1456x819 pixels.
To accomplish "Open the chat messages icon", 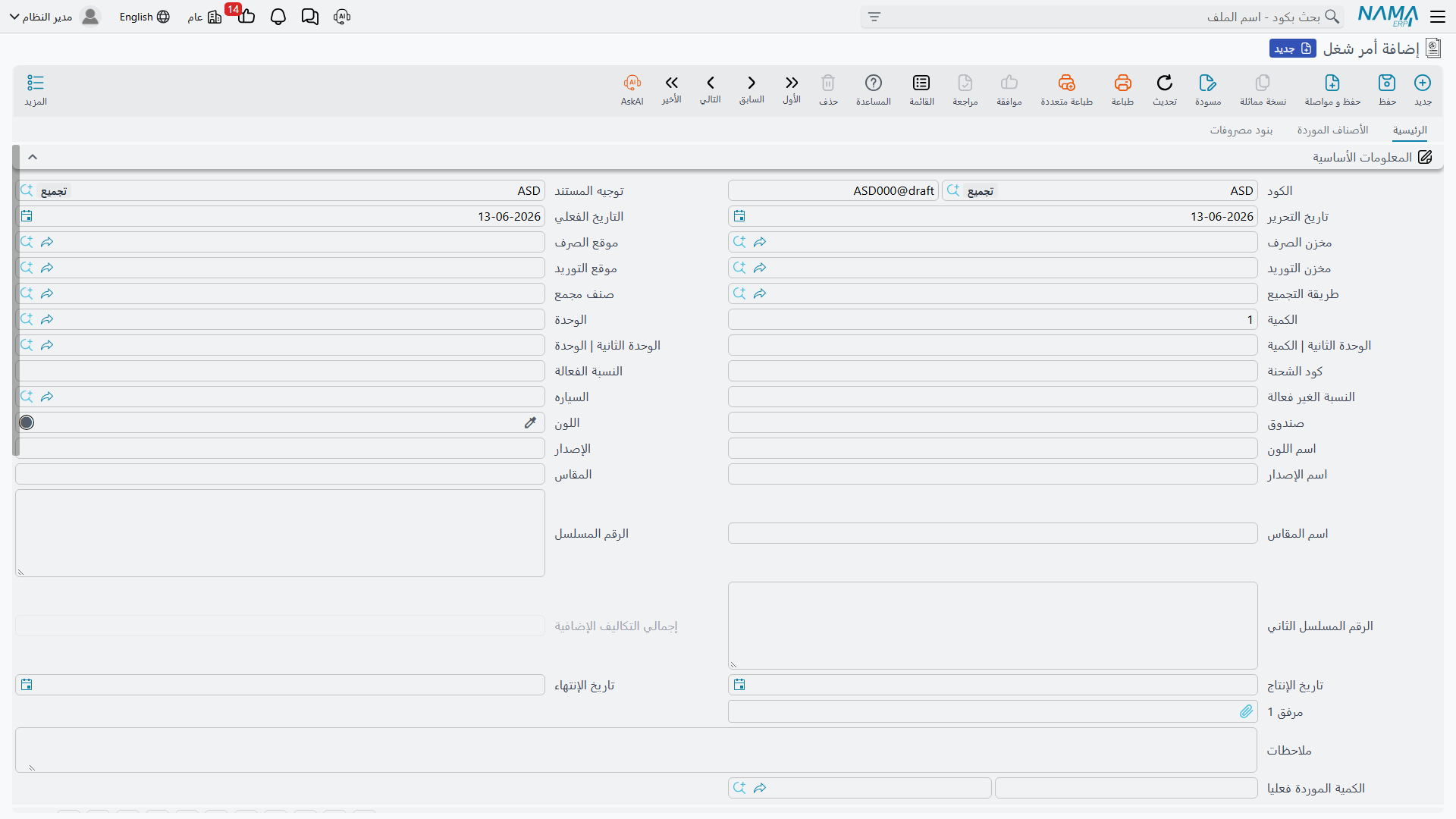I will (309, 17).
